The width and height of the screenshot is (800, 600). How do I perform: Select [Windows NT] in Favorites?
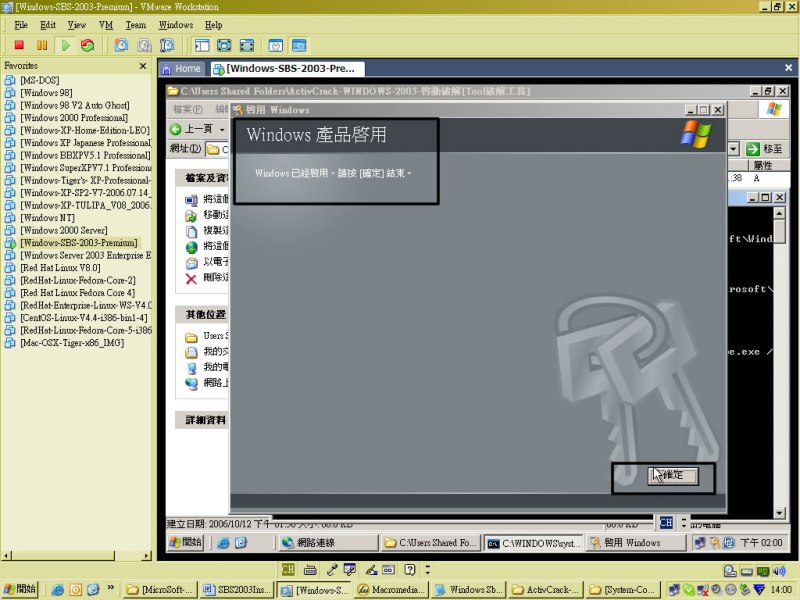47,218
